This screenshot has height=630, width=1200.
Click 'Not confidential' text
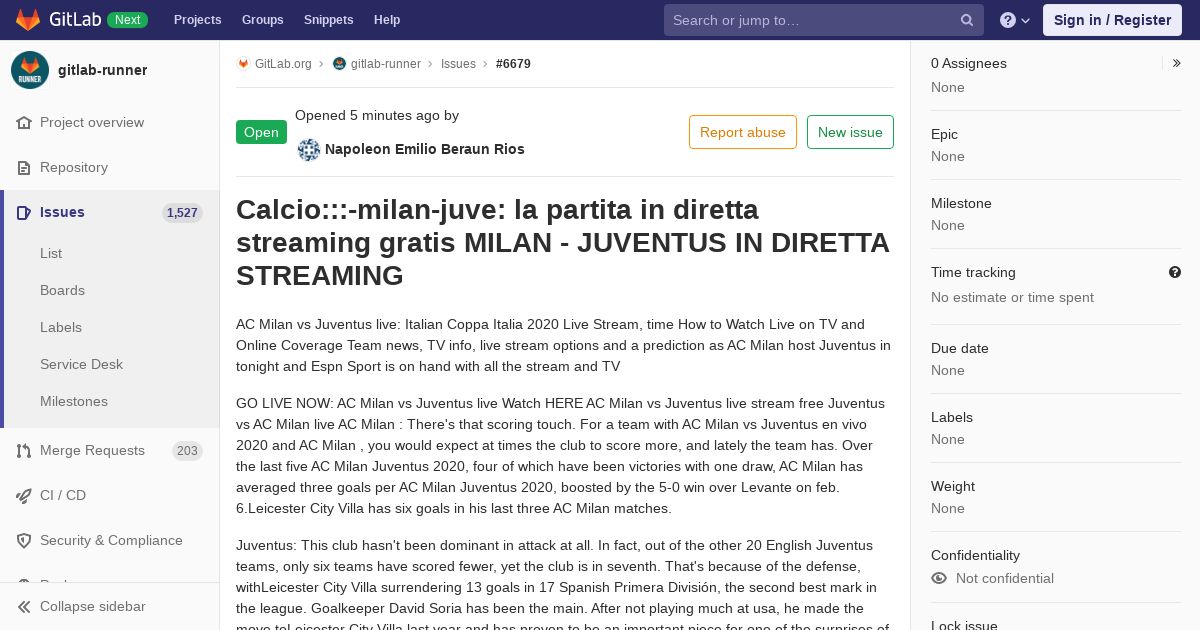[x=1005, y=578]
